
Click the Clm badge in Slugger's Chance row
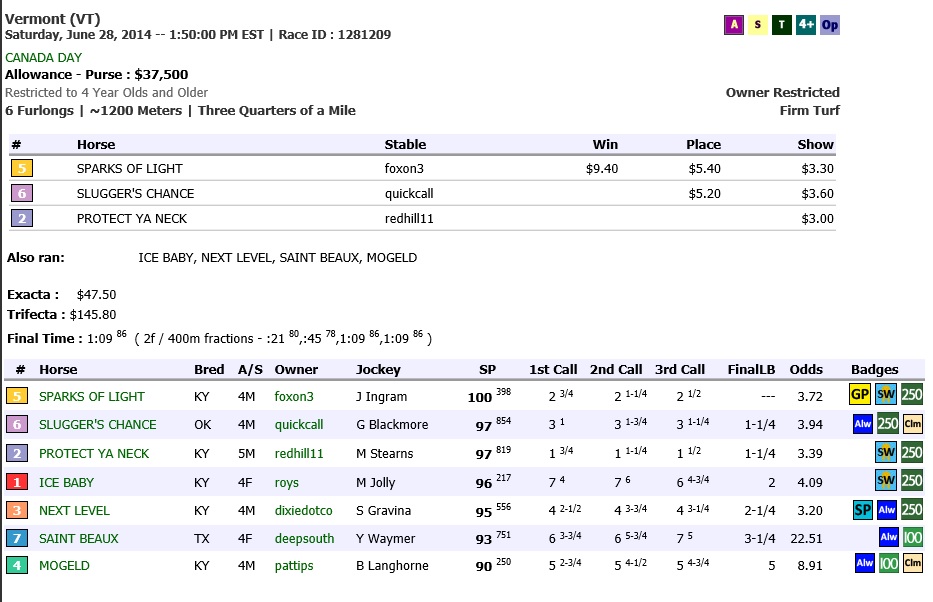point(913,424)
